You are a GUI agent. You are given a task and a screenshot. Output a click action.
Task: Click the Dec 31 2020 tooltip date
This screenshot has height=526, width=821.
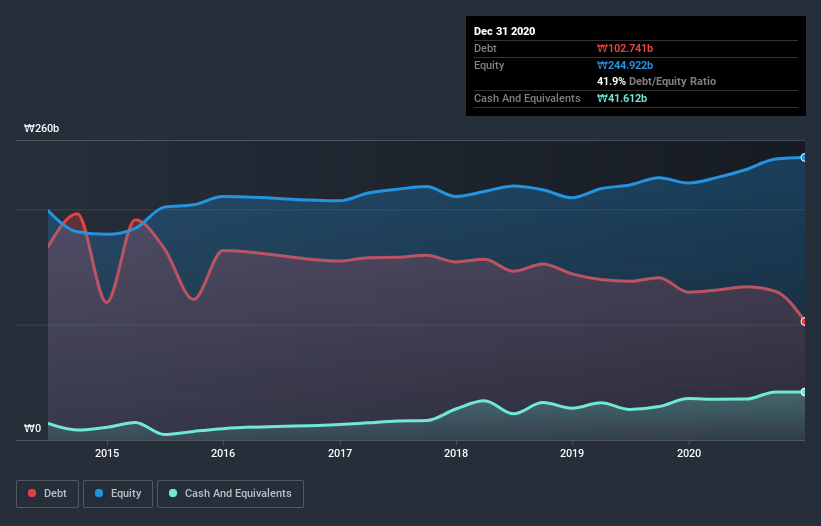click(504, 31)
